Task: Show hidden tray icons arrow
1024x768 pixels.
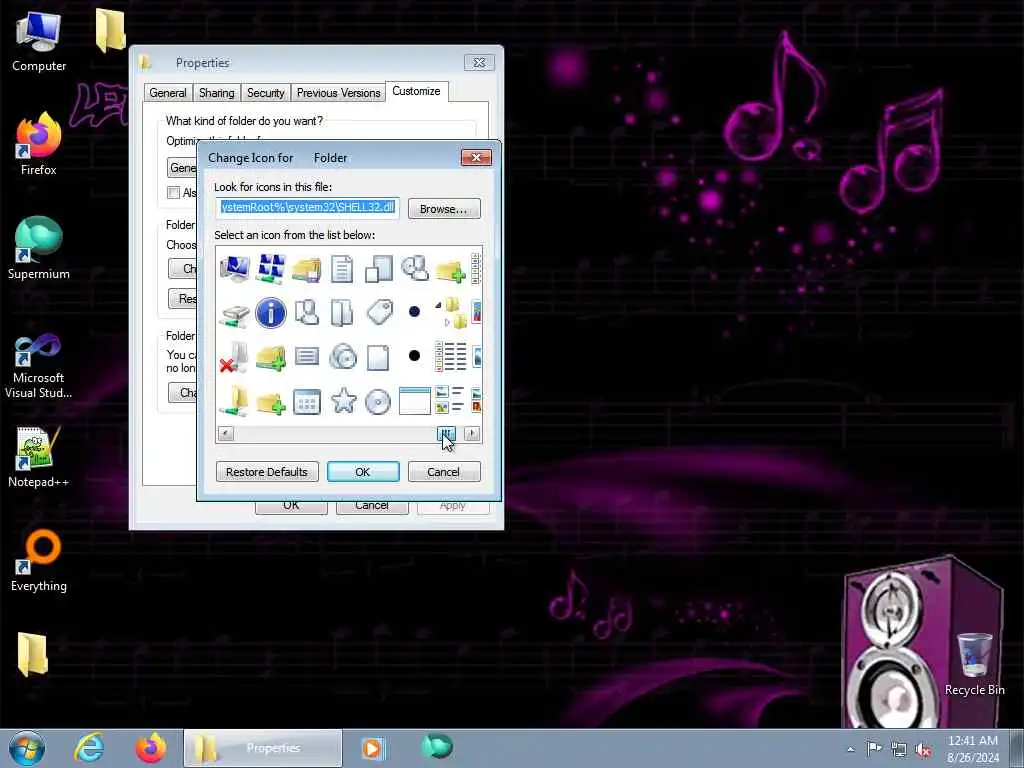Action: point(850,749)
